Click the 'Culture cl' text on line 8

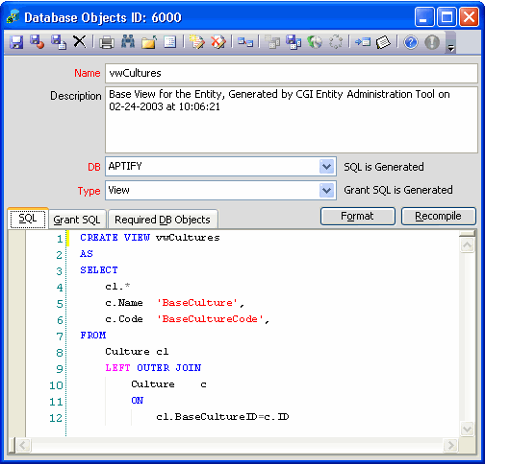click(x=137, y=352)
